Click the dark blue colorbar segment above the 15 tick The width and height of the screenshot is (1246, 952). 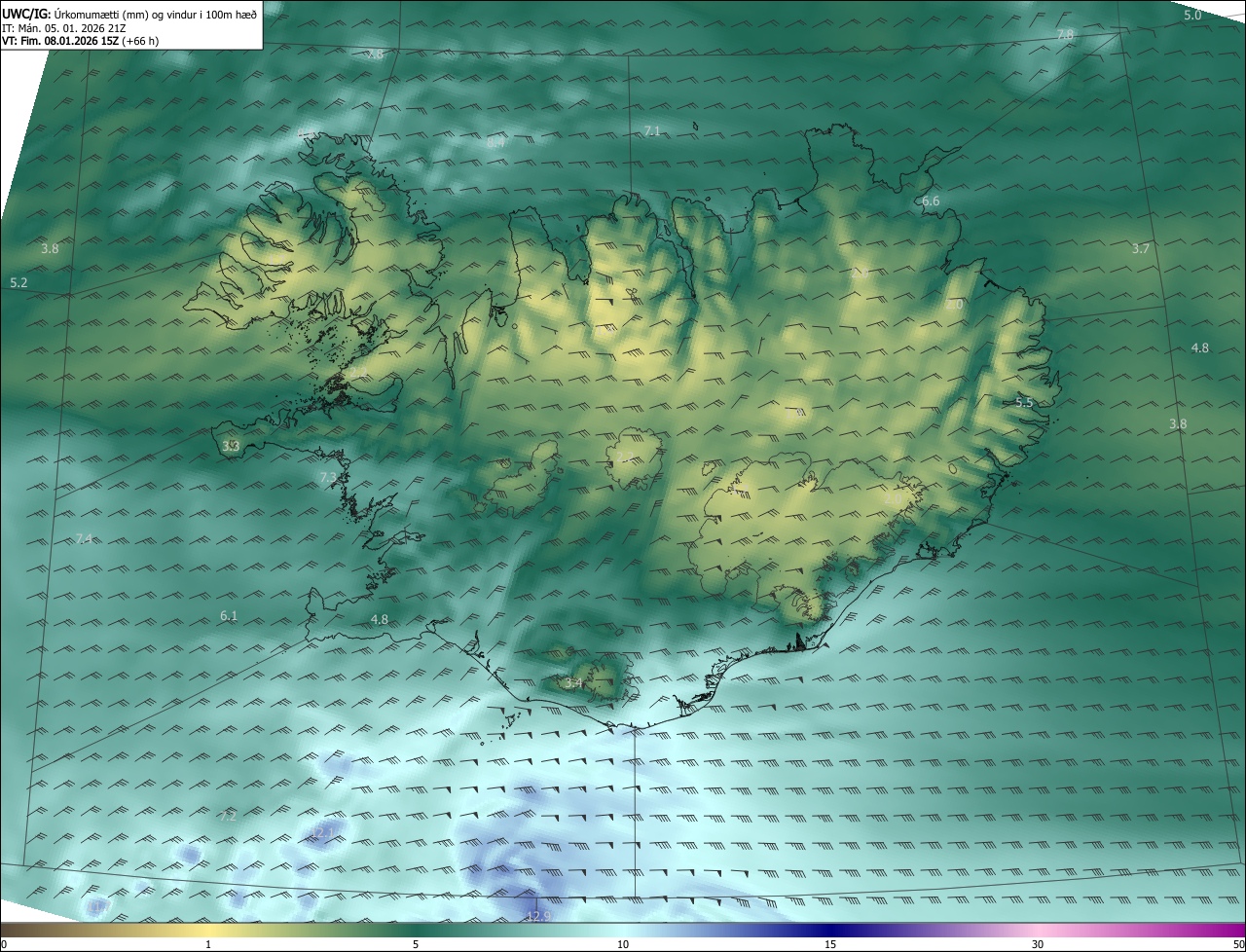tap(830, 930)
